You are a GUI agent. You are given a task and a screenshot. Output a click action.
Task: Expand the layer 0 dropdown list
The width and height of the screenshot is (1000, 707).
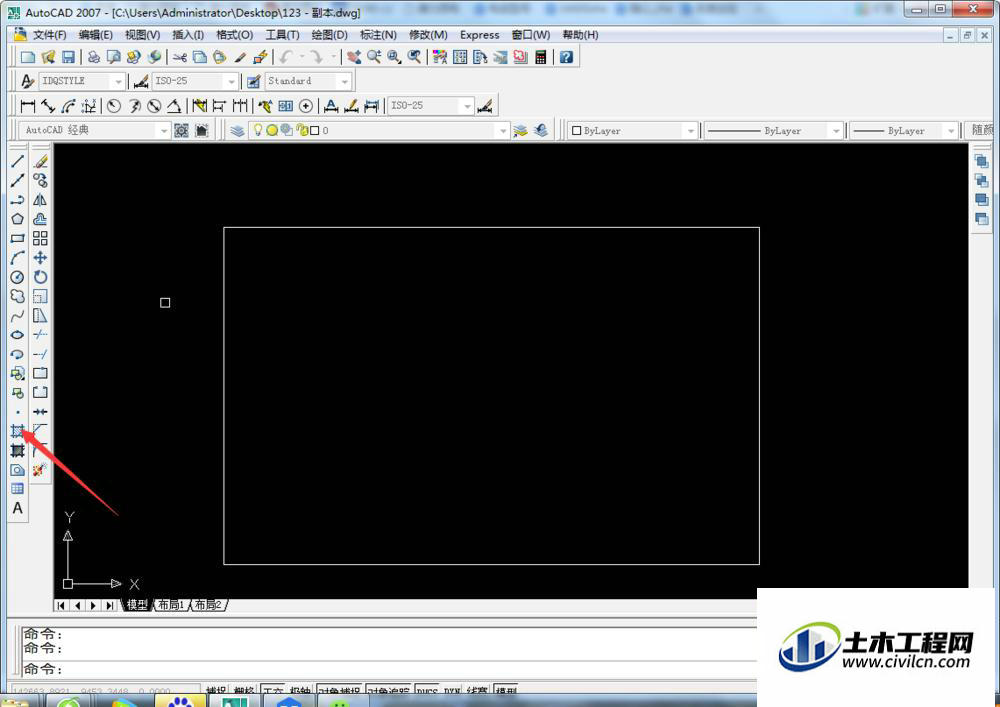coord(503,131)
